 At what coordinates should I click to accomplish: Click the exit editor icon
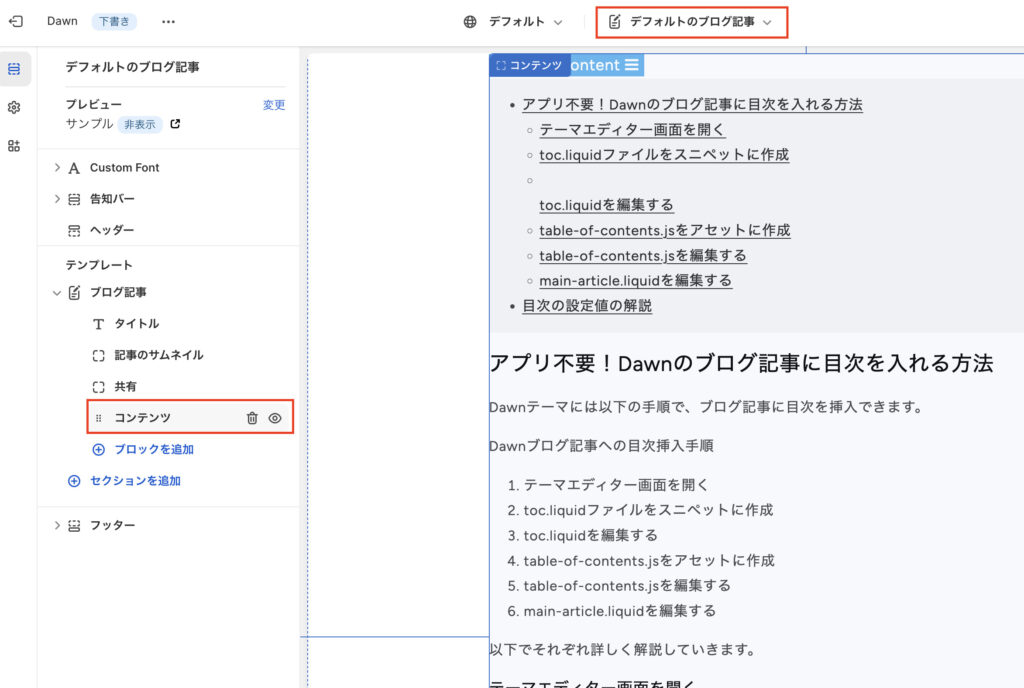(16, 22)
